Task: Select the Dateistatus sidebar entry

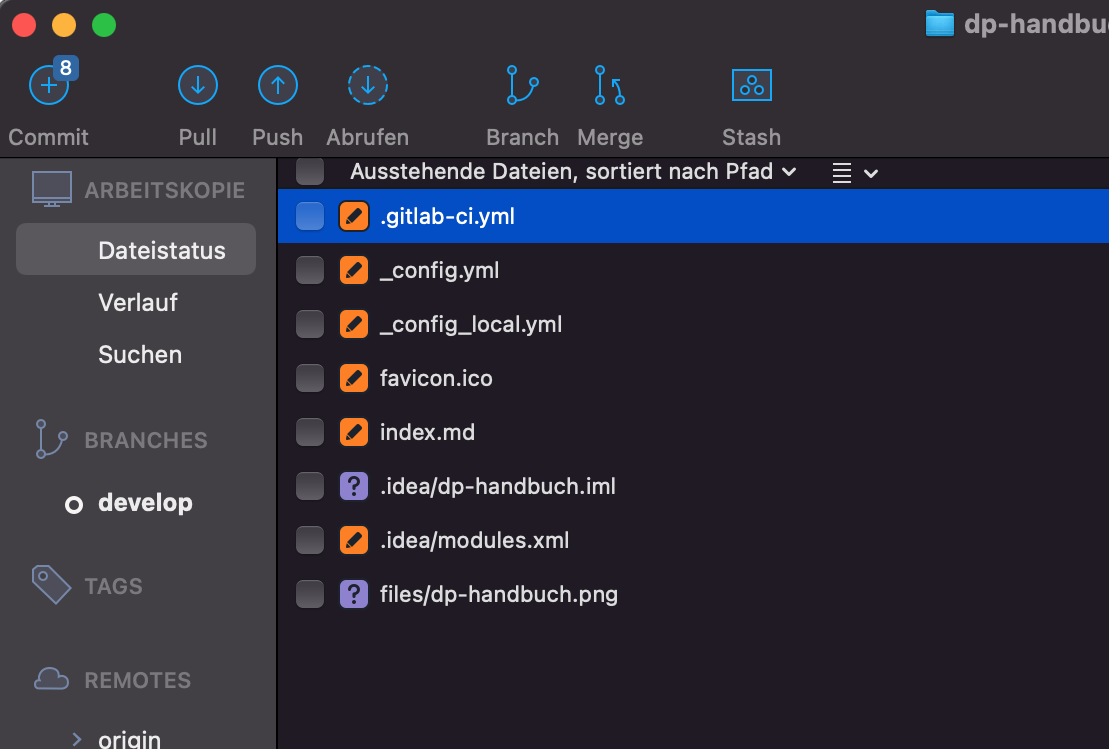Action: [161, 251]
